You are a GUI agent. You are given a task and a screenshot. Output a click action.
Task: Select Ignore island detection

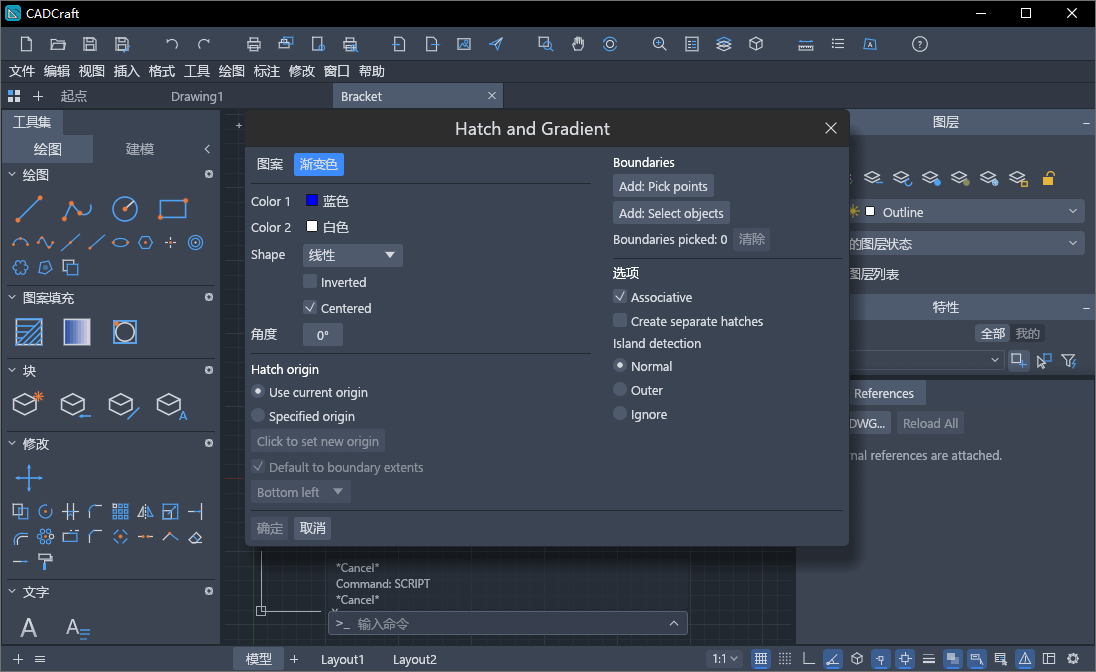(x=620, y=414)
